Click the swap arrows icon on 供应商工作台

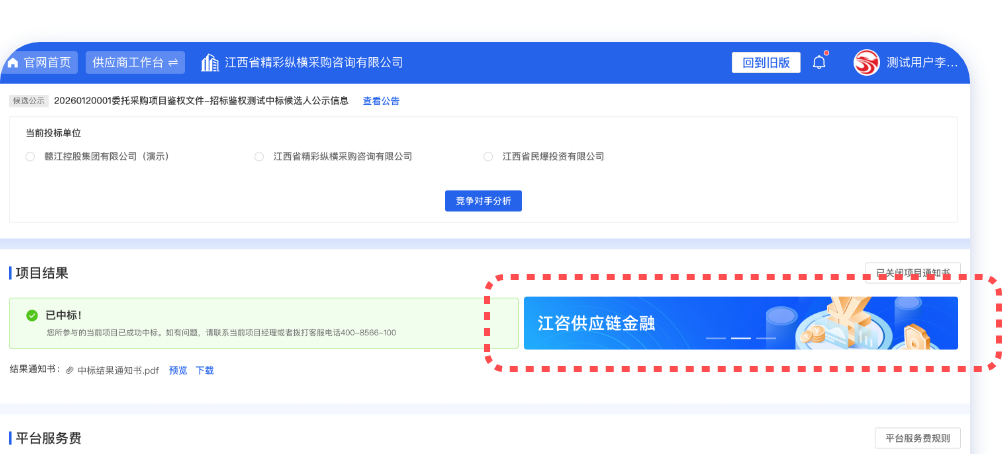point(173,63)
